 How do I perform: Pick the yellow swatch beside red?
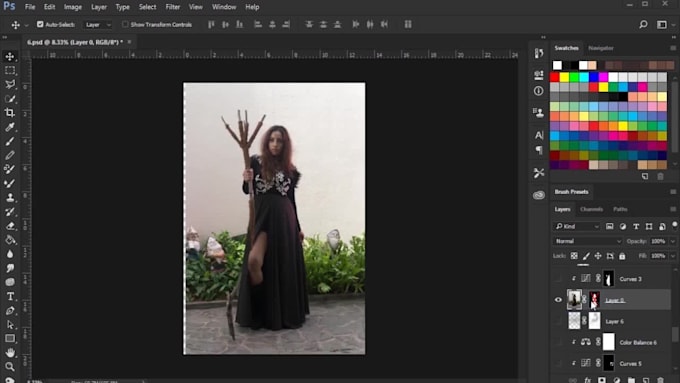tap(564, 77)
